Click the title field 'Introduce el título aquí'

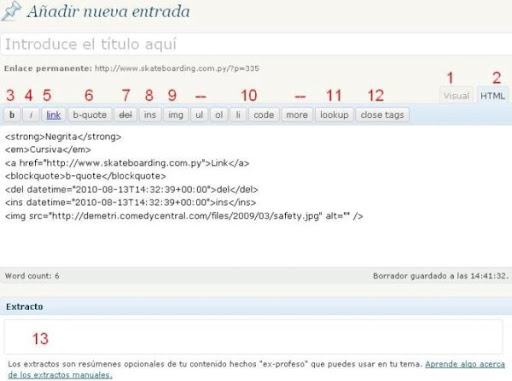tap(257, 44)
